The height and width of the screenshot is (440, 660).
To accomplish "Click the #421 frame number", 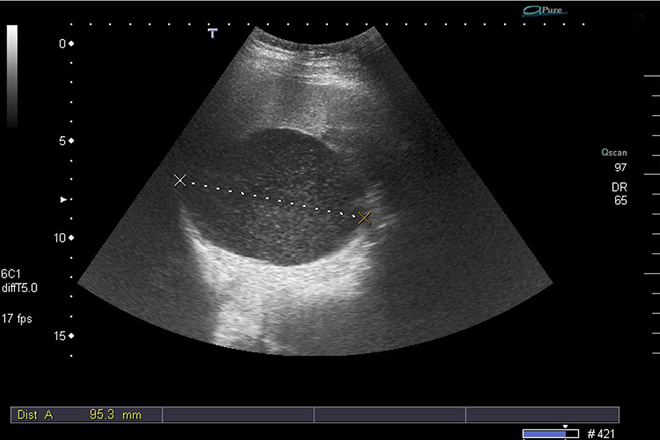I will [603, 432].
